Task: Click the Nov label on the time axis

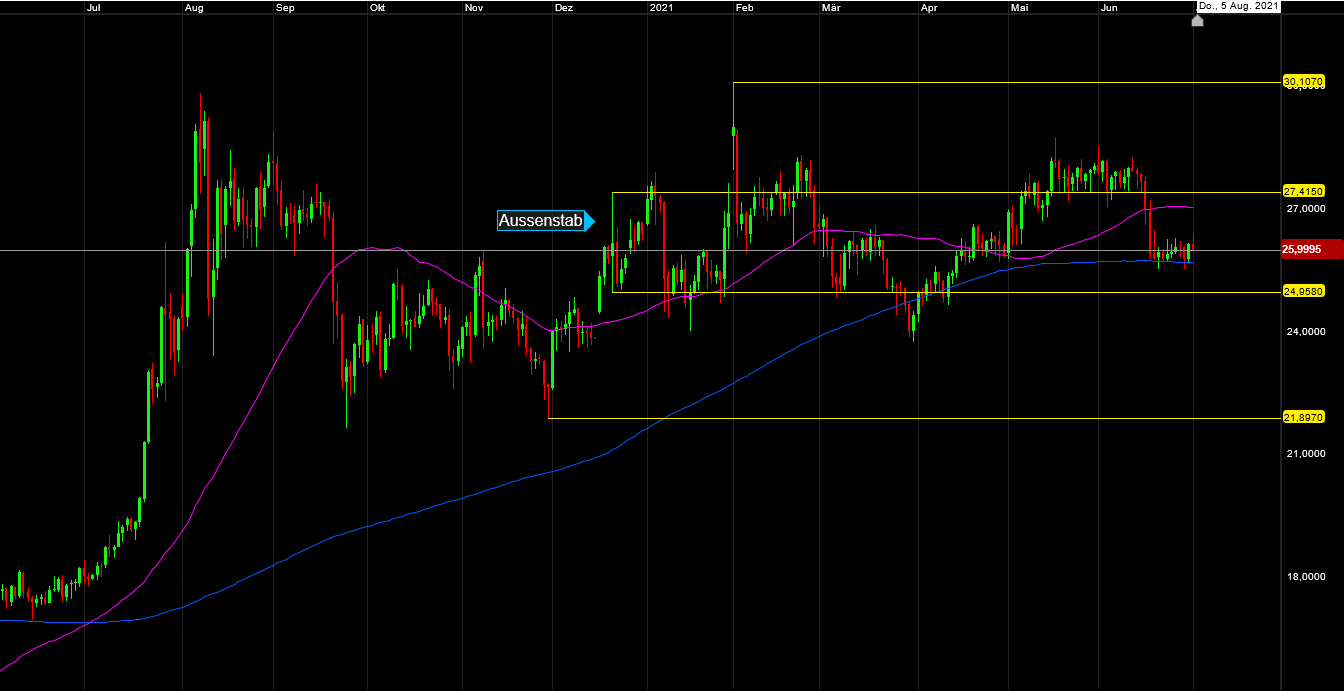Action: pos(474,7)
